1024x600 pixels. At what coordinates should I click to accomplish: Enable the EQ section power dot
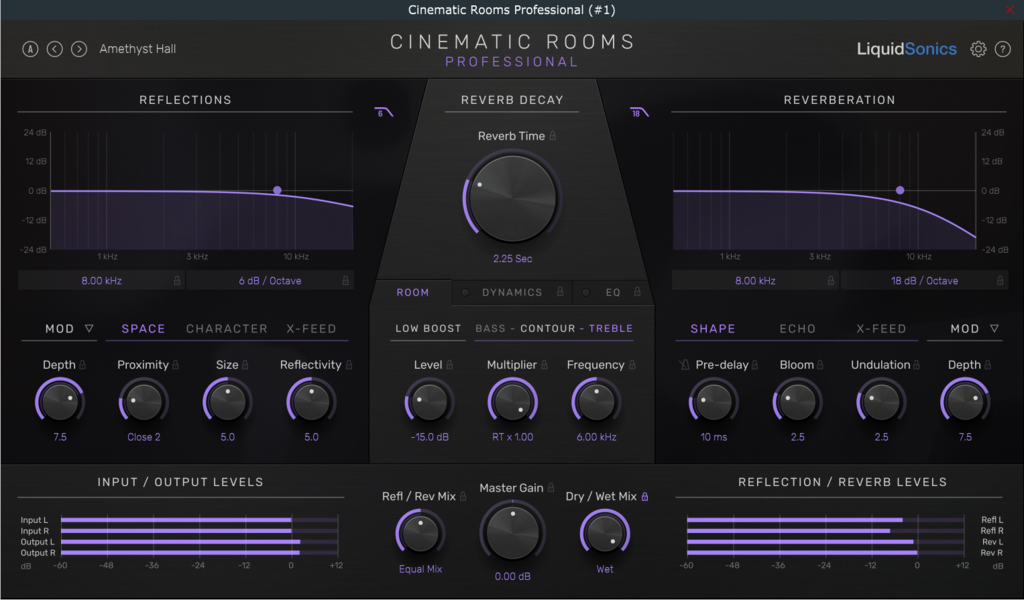tap(586, 292)
